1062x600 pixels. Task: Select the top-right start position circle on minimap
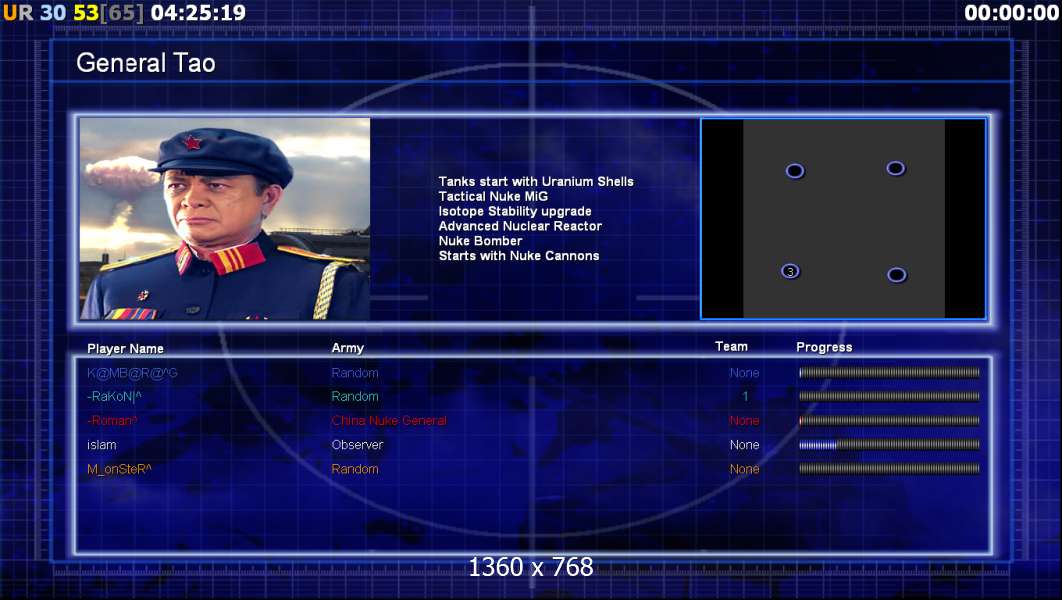click(895, 168)
